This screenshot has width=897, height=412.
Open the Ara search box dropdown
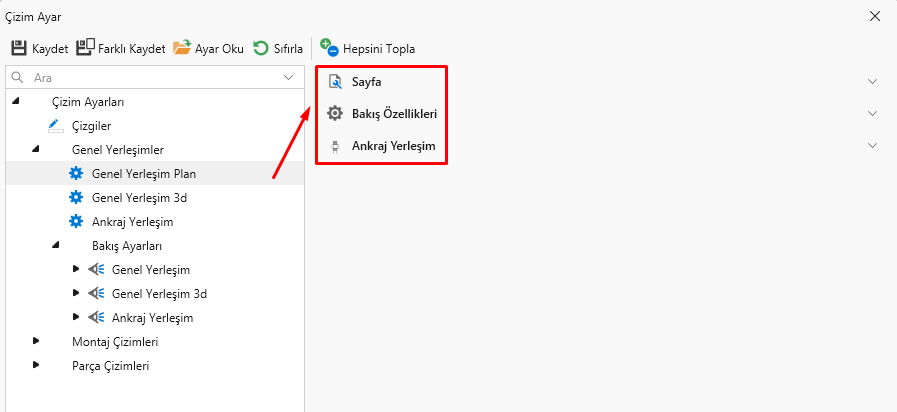(289, 77)
